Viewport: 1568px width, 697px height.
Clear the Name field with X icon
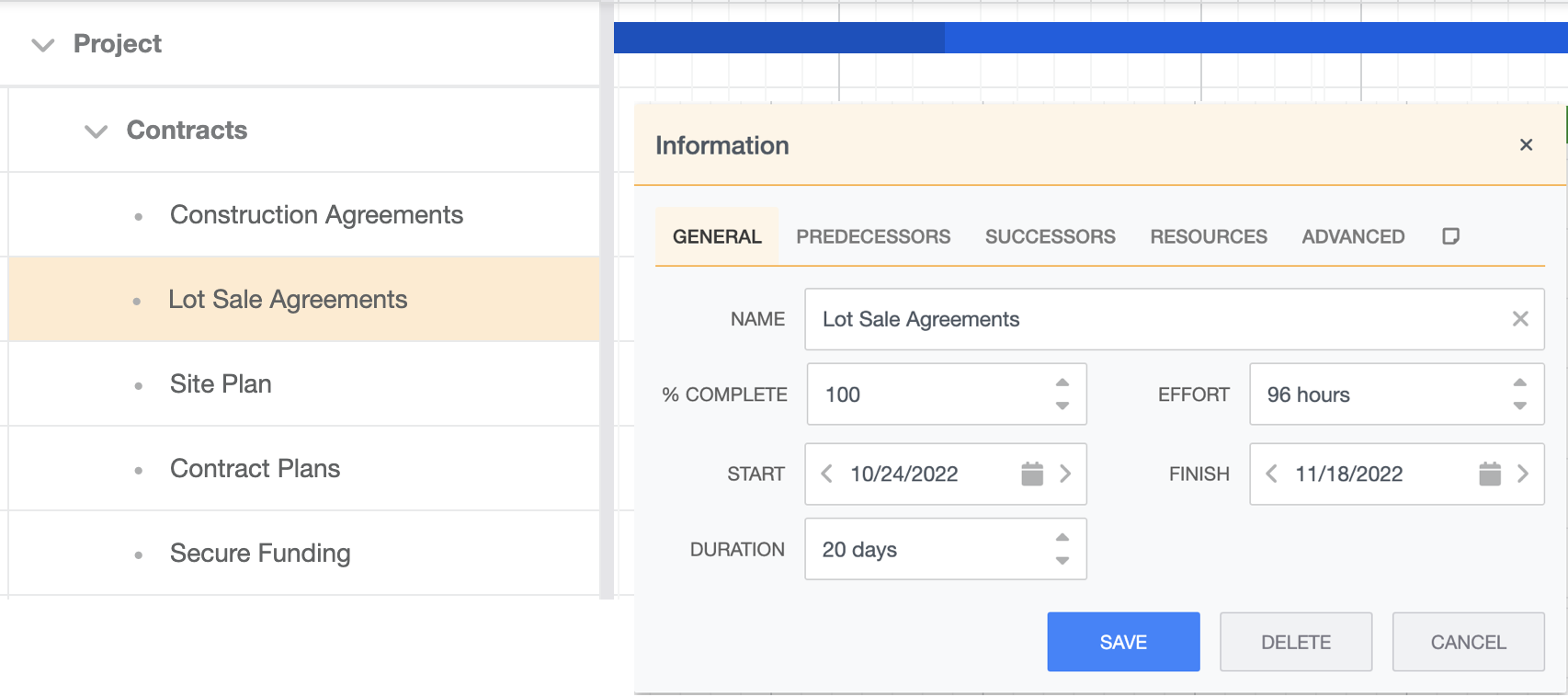pyautogui.click(x=1520, y=319)
